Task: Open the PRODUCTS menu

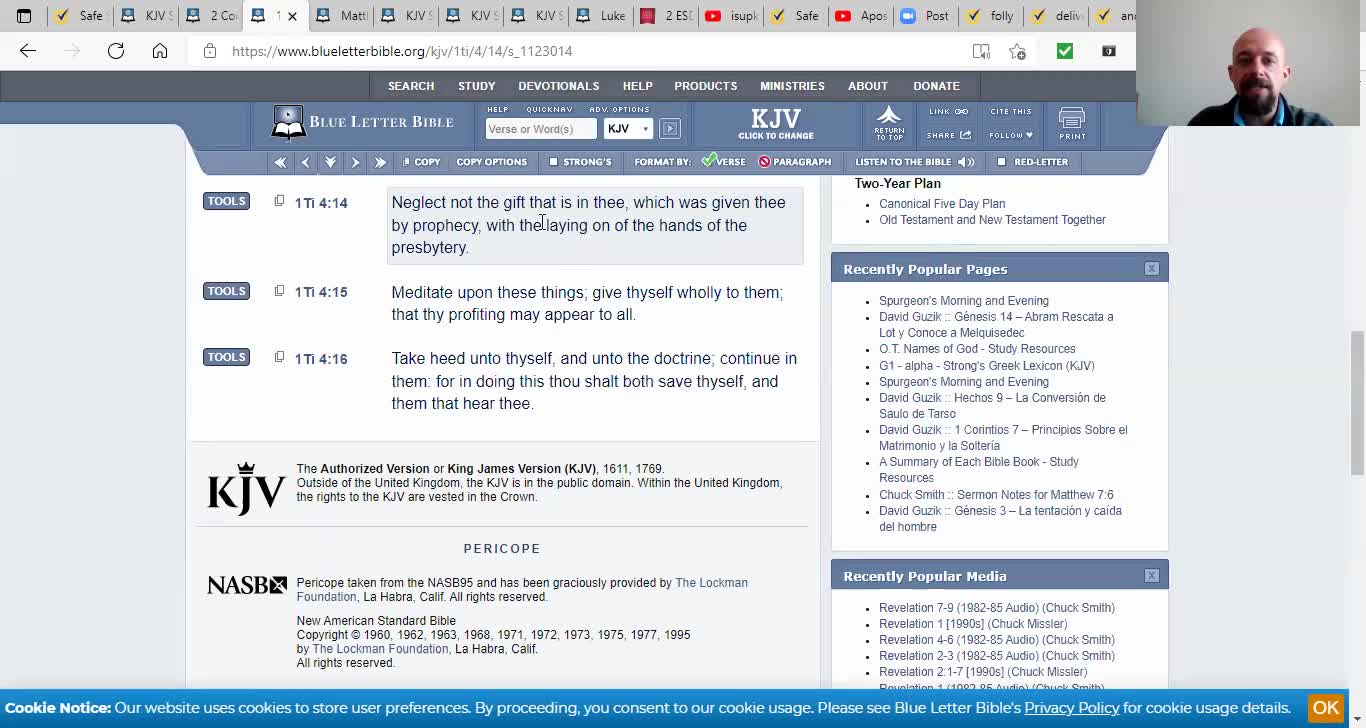Action: coord(706,86)
